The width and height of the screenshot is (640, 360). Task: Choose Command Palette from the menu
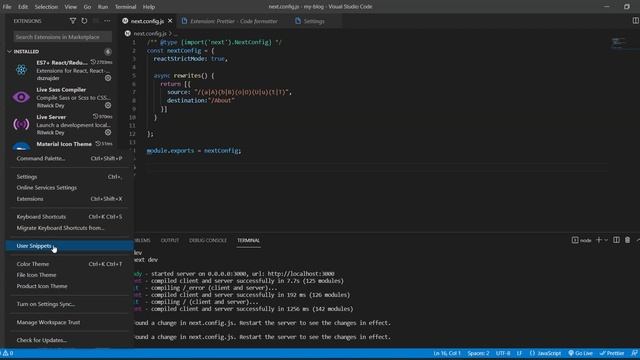pyautogui.click(x=69, y=158)
